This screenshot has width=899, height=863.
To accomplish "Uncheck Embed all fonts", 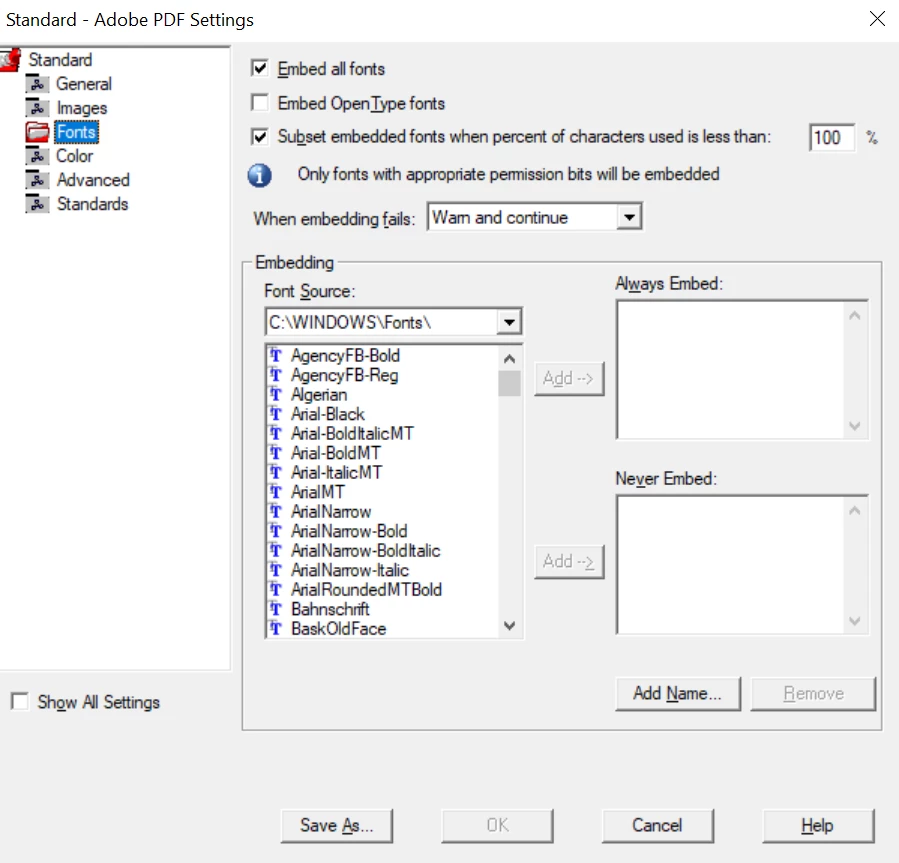I will [x=260, y=69].
